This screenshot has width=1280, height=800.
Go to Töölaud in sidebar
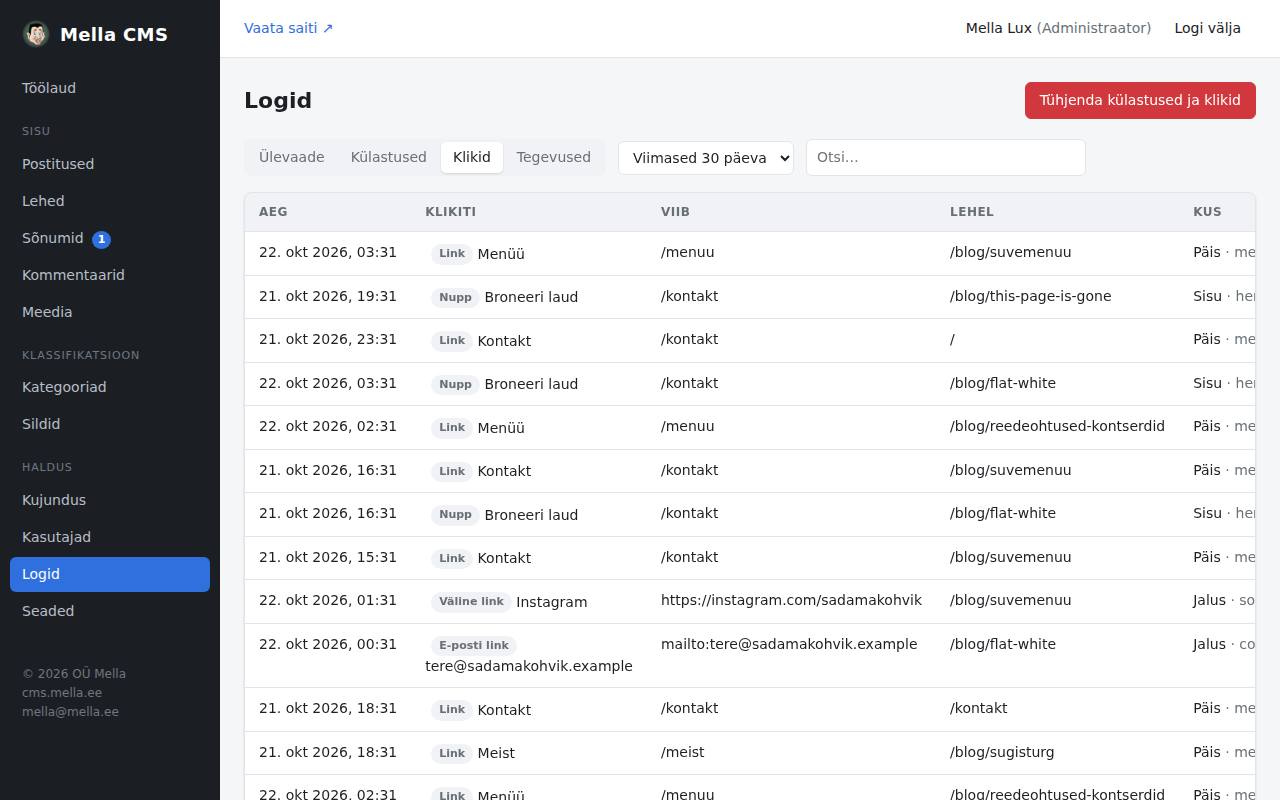[110, 88]
